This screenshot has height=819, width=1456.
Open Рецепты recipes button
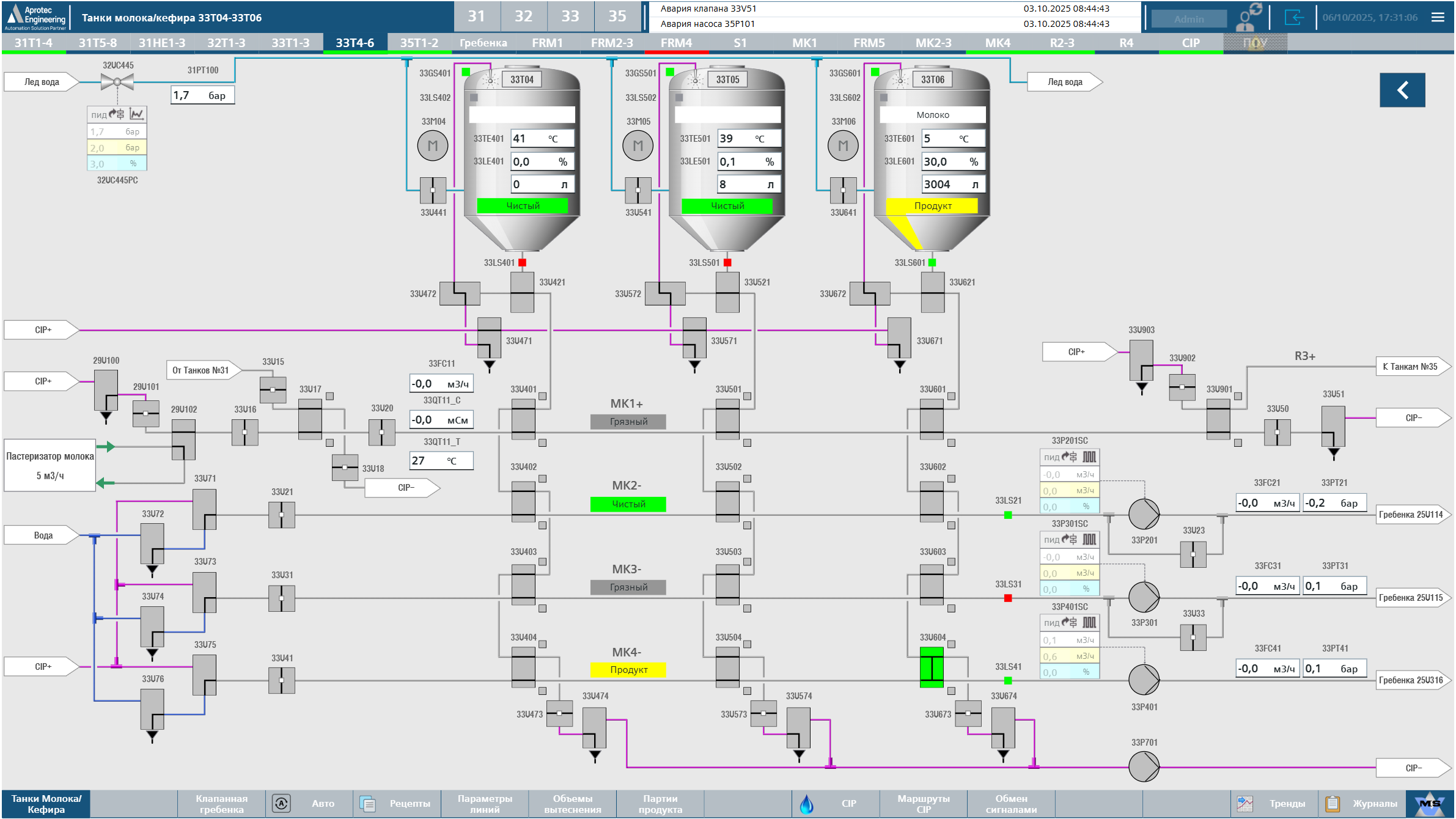396,804
